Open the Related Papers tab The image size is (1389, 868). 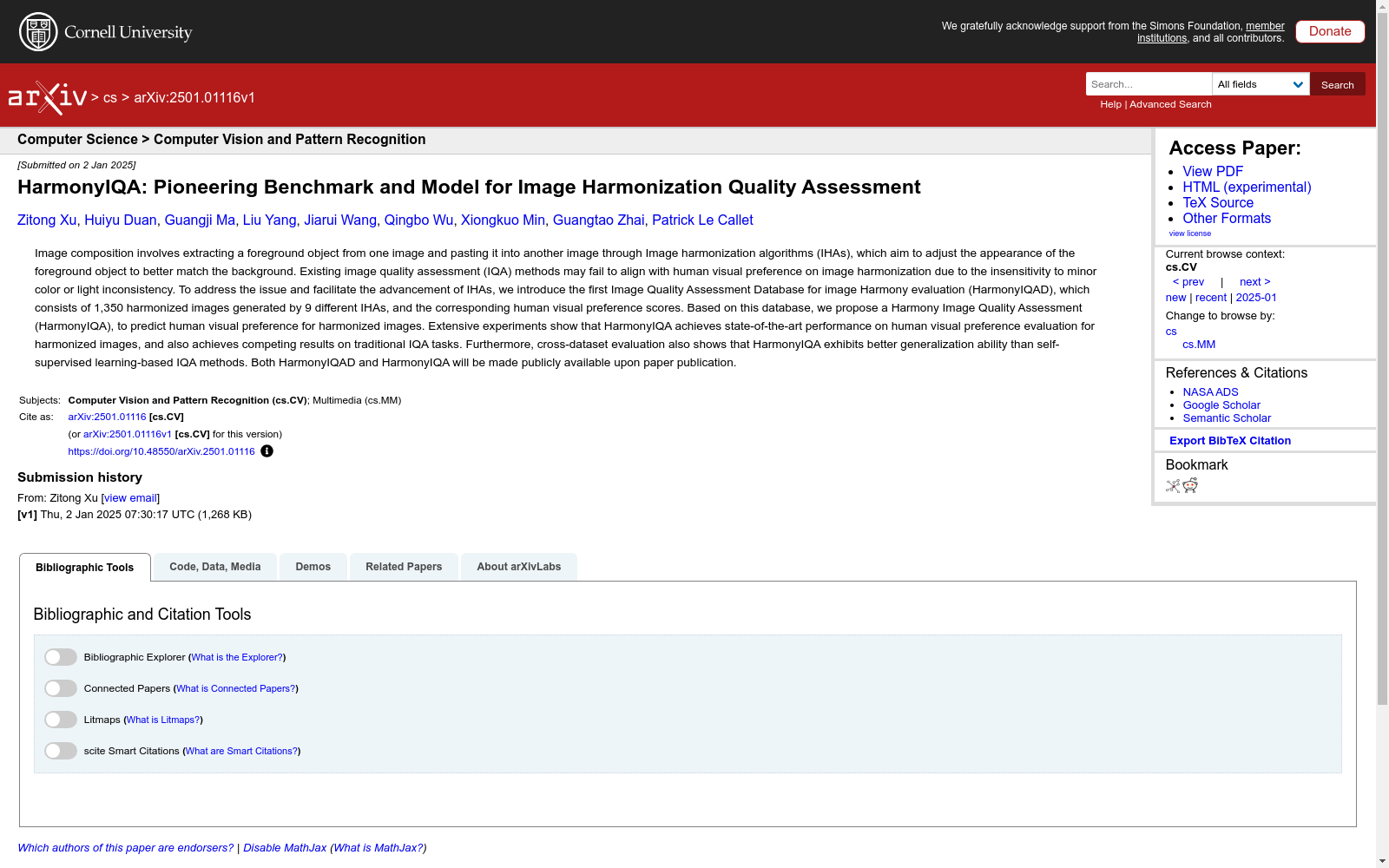click(404, 567)
